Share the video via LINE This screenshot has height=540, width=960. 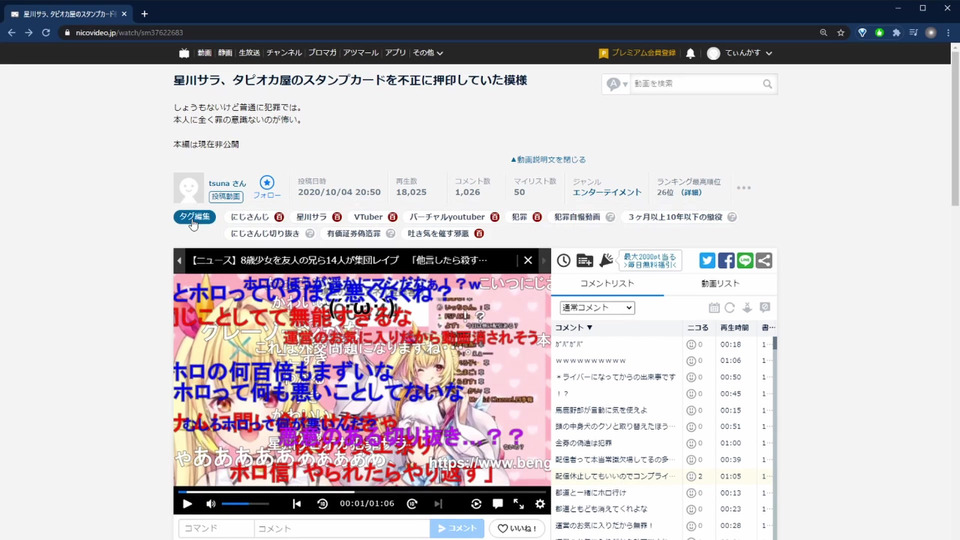coord(745,260)
